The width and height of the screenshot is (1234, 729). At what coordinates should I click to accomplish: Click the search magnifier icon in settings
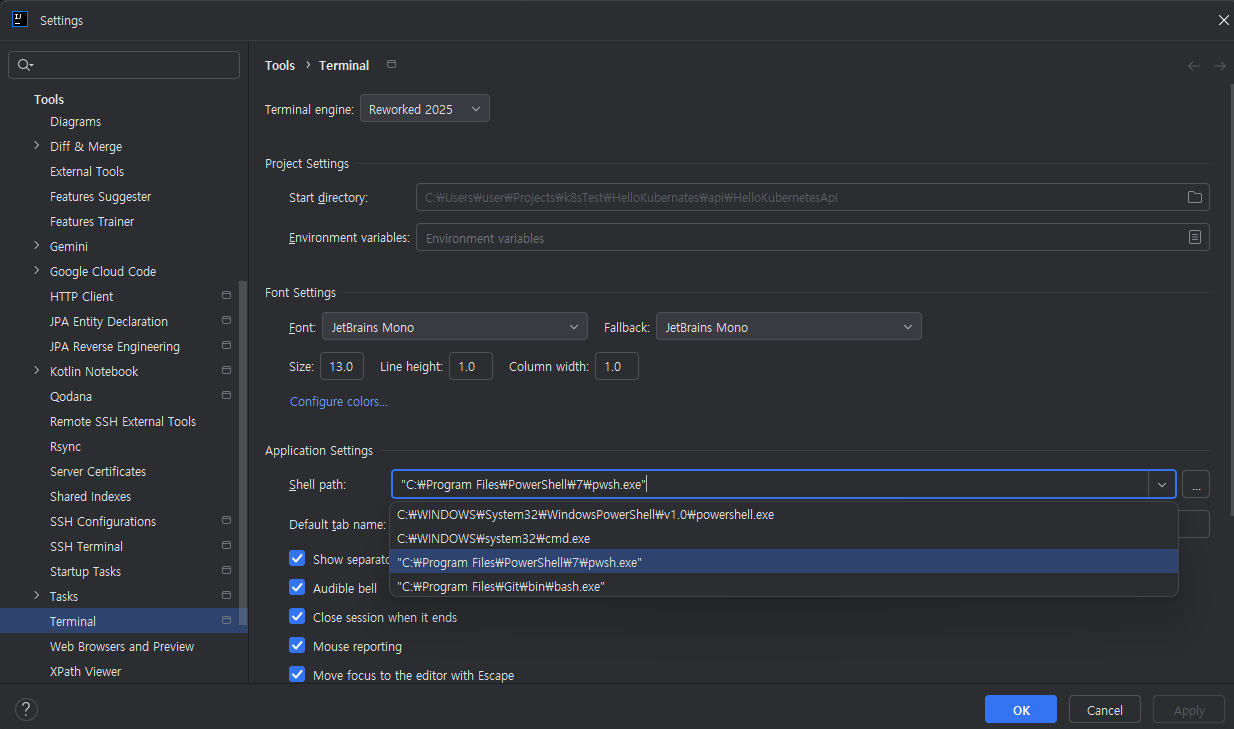[x=26, y=65]
